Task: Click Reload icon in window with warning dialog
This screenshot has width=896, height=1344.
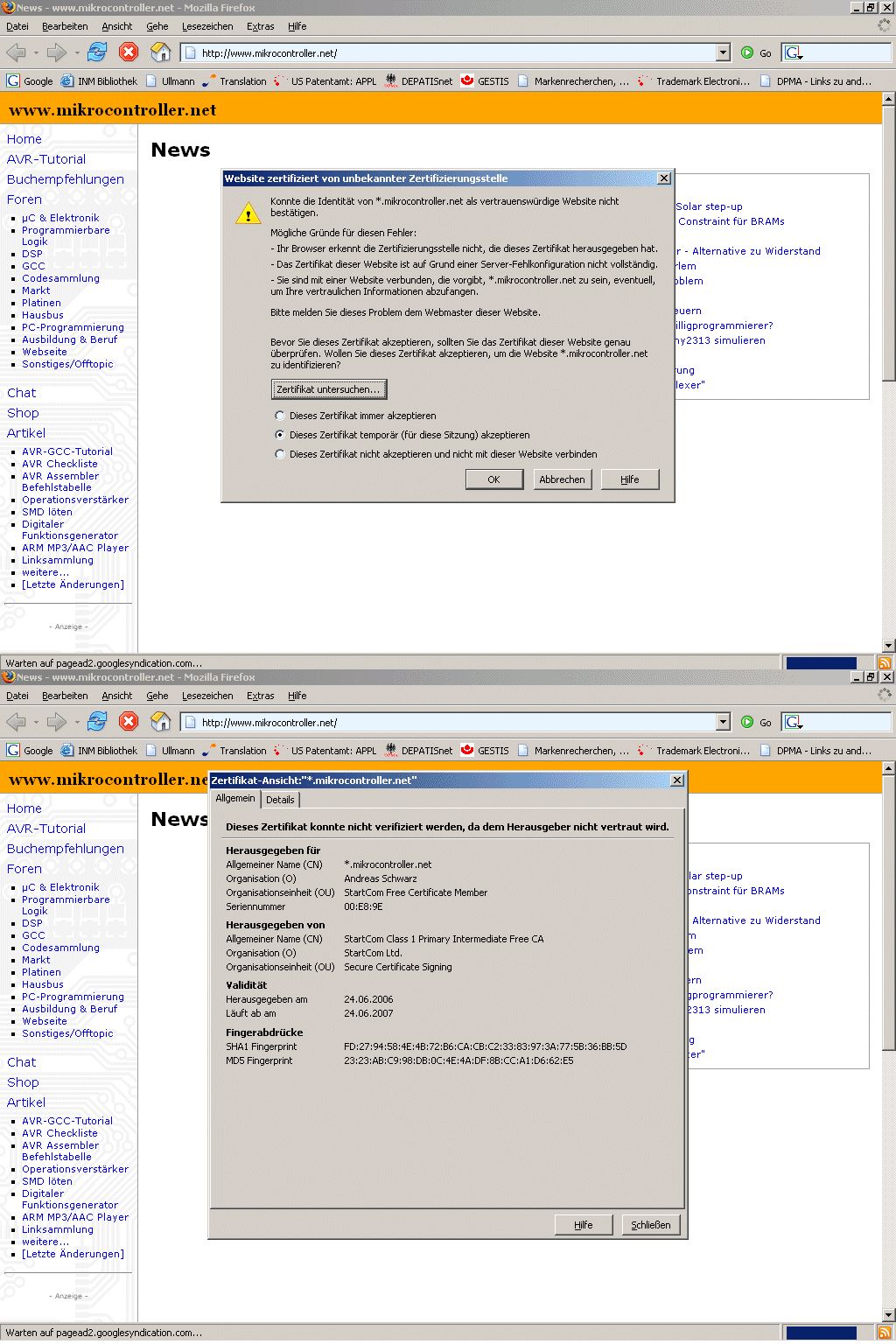Action: pyautogui.click(x=97, y=52)
